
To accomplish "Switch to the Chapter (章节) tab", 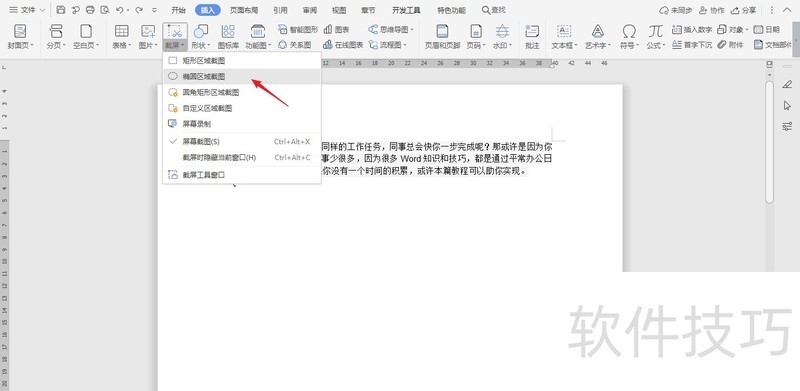I will click(x=368, y=10).
